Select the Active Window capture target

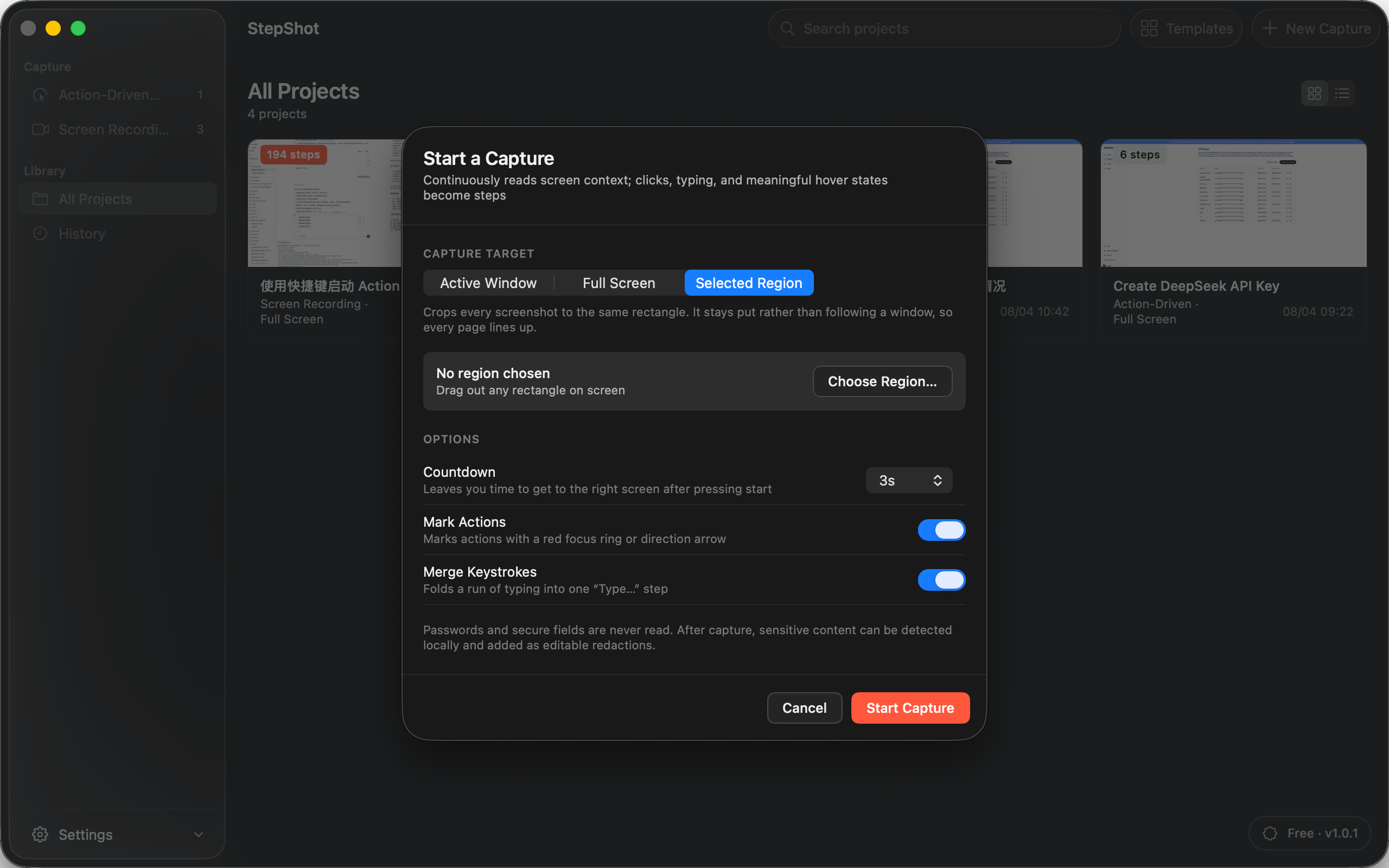488,283
